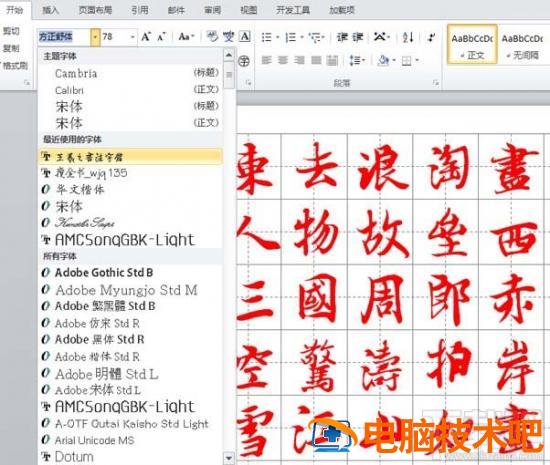550x465 pixels.
Task: Click the Align Right icon
Action: click(299, 61)
